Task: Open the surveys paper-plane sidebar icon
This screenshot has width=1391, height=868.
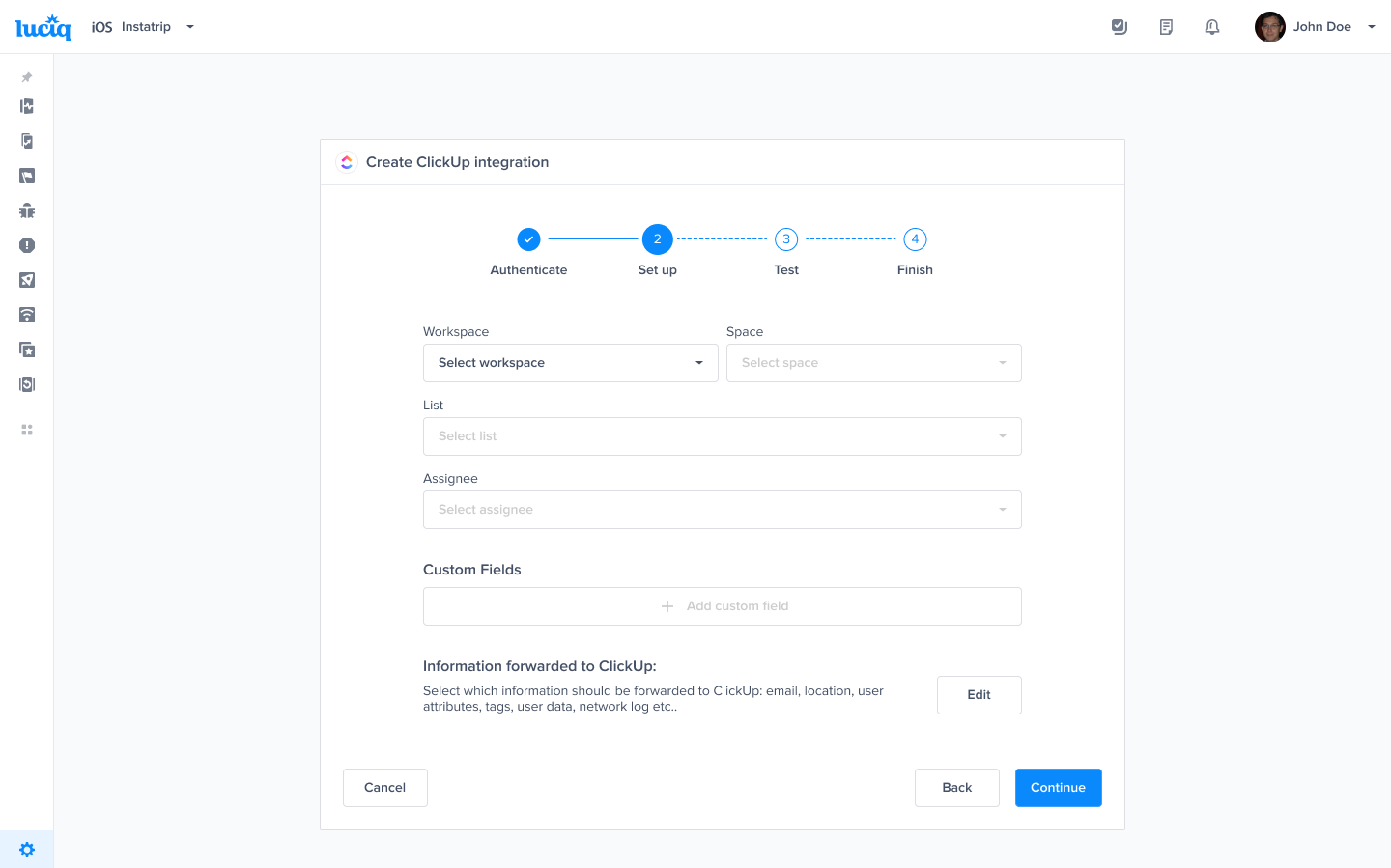Action: click(x=26, y=280)
